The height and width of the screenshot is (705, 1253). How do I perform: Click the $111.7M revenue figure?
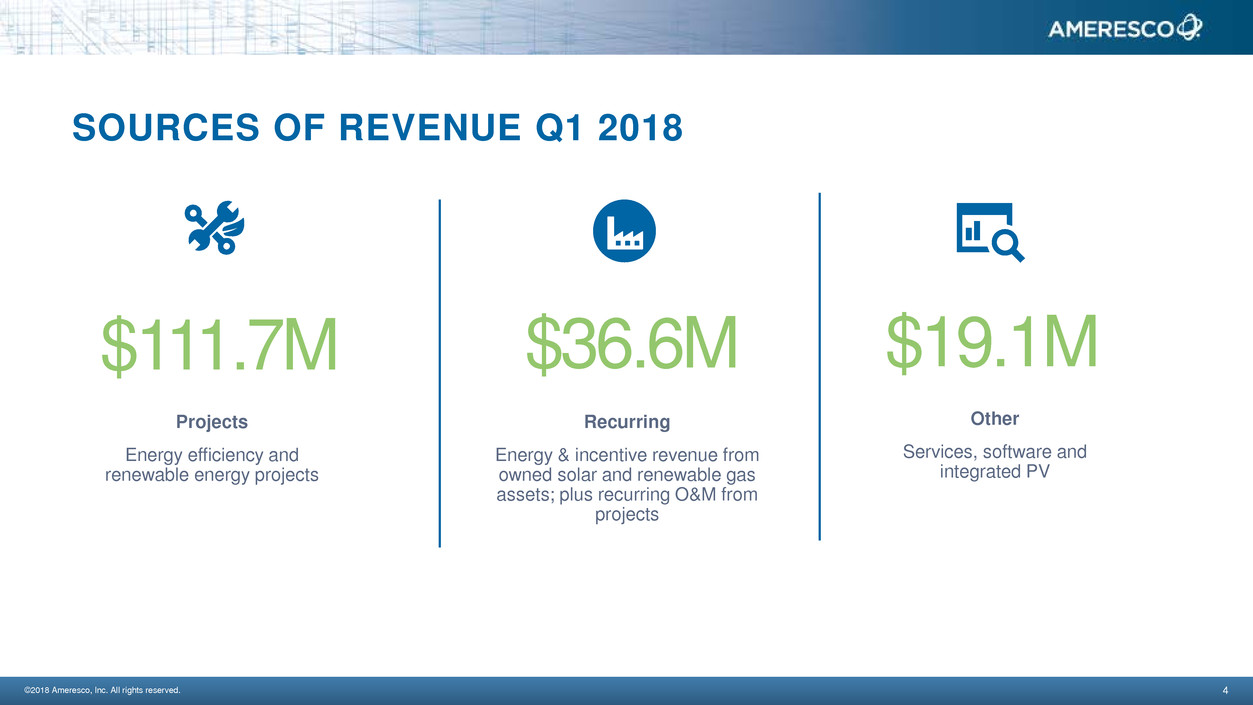(x=219, y=345)
